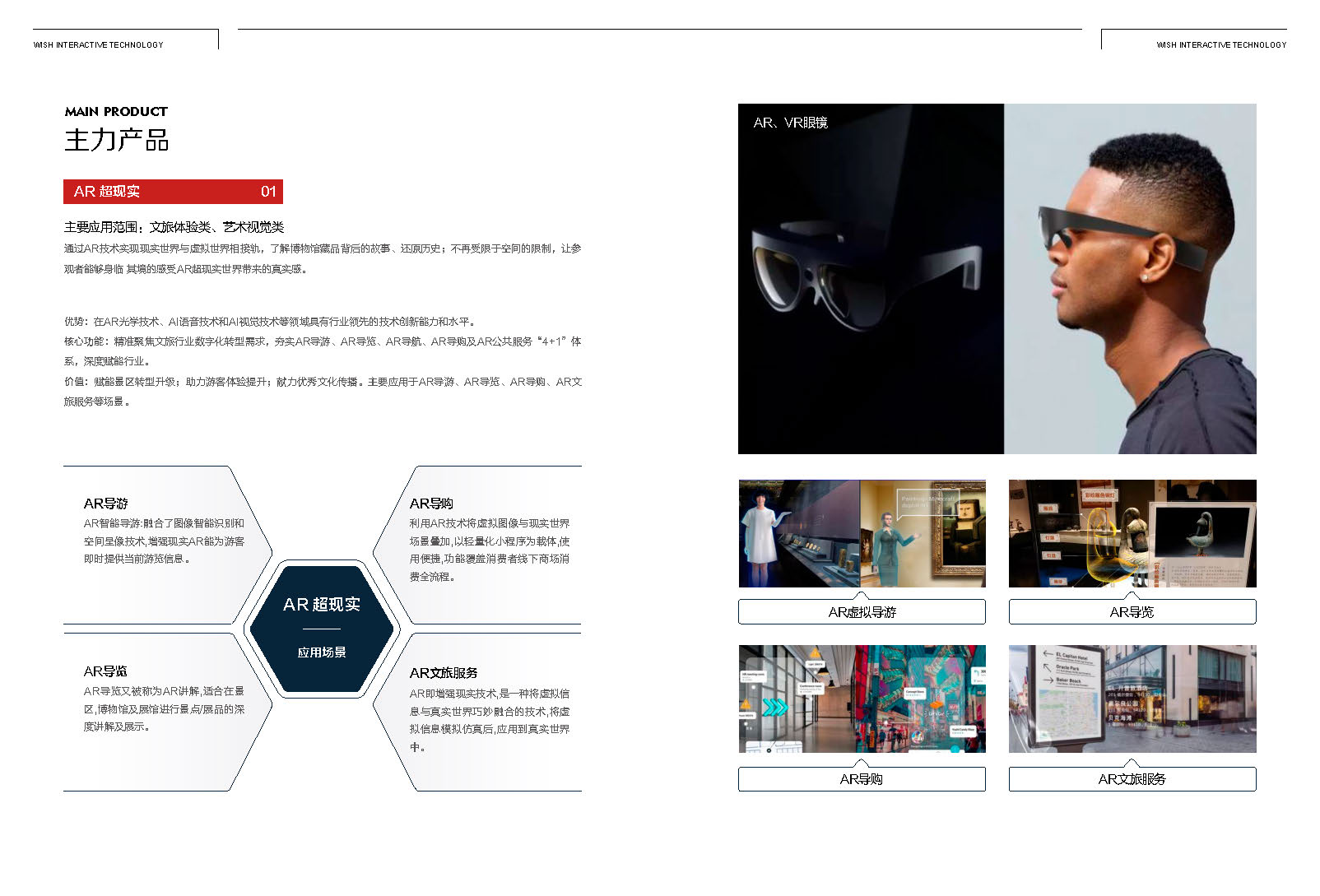Click the black AR glasses product image

870,280
